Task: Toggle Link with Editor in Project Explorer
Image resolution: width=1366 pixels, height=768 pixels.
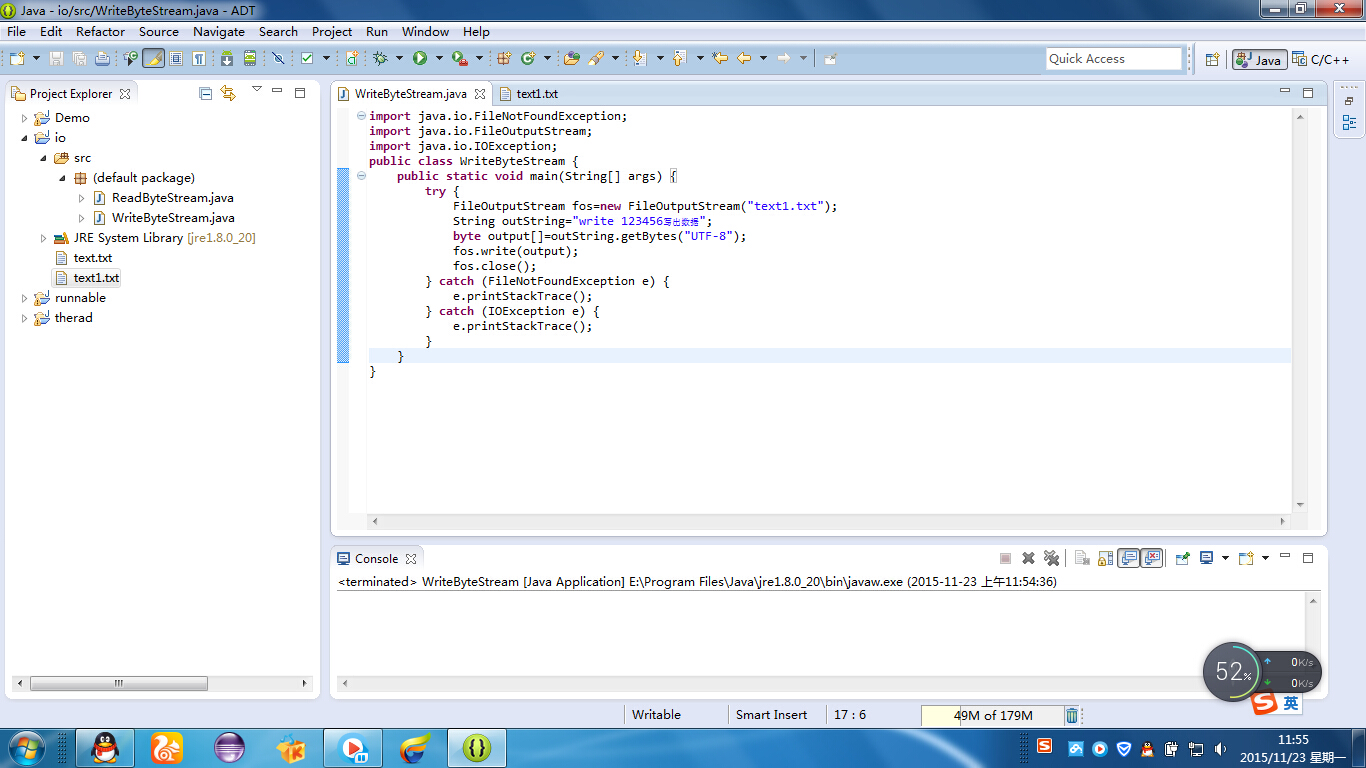Action: pos(228,93)
